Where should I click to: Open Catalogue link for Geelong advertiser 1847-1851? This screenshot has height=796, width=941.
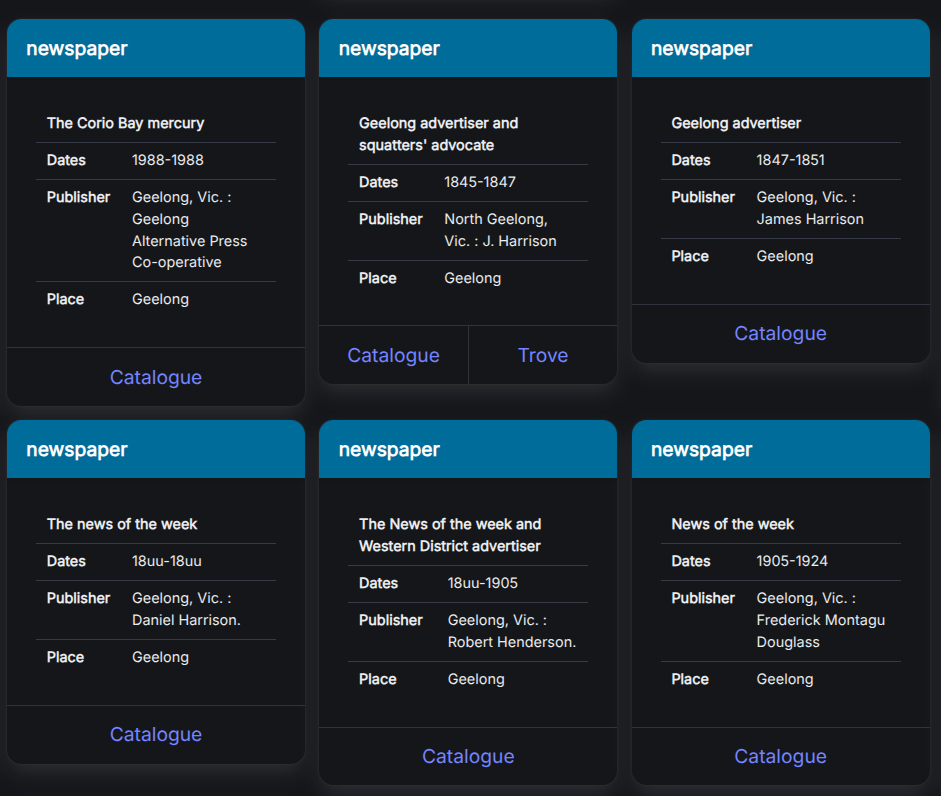tap(780, 333)
